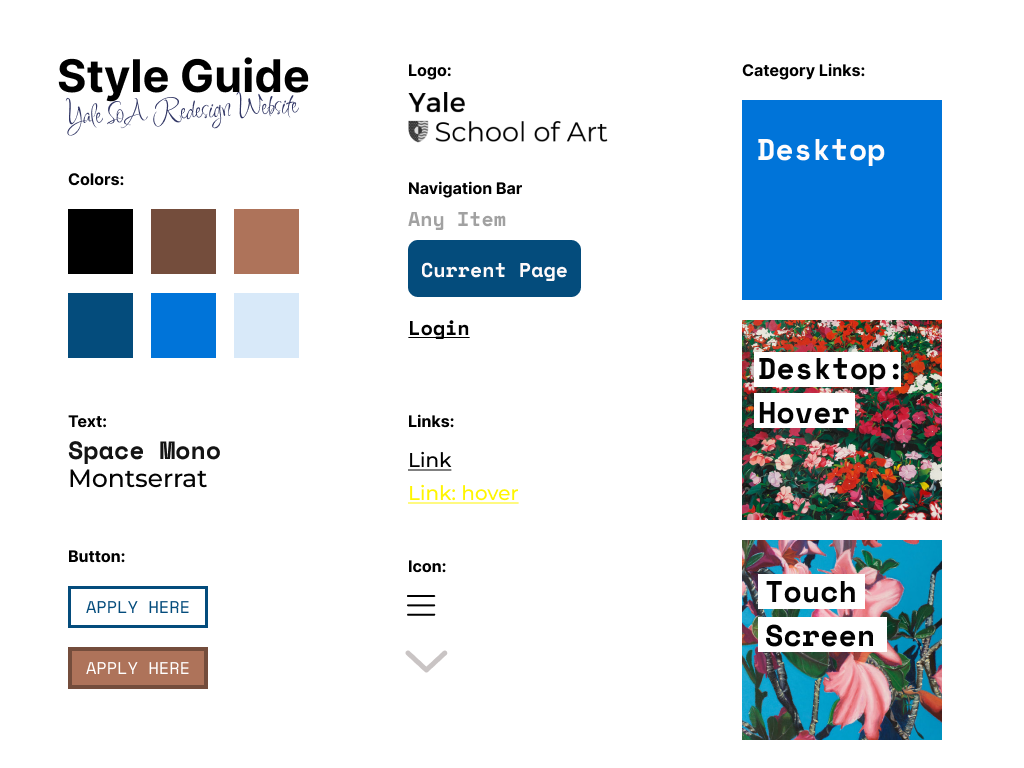Select the navy blue color swatch
The height and width of the screenshot is (768, 1024).
point(101,325)
